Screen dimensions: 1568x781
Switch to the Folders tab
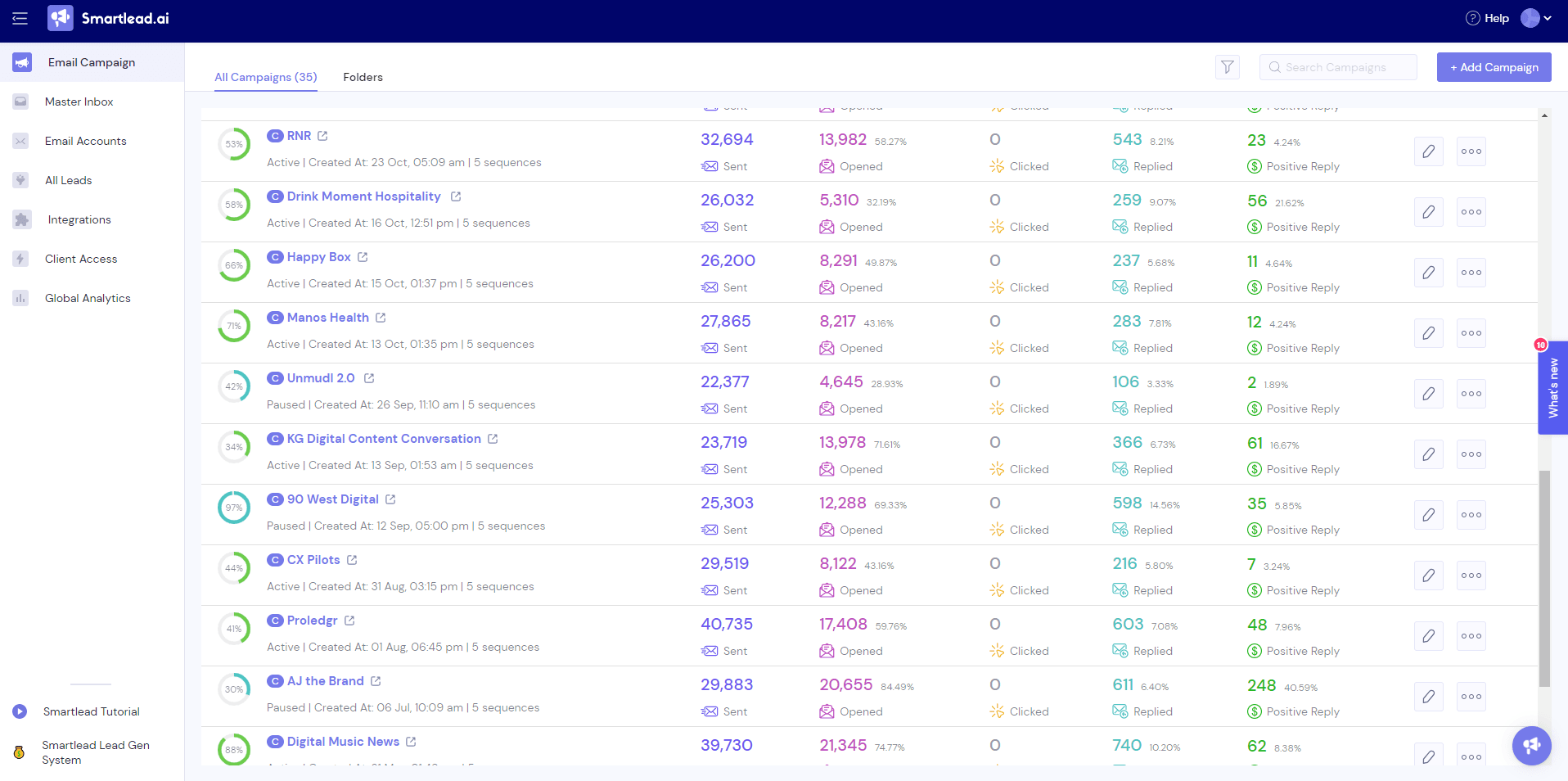363,77
